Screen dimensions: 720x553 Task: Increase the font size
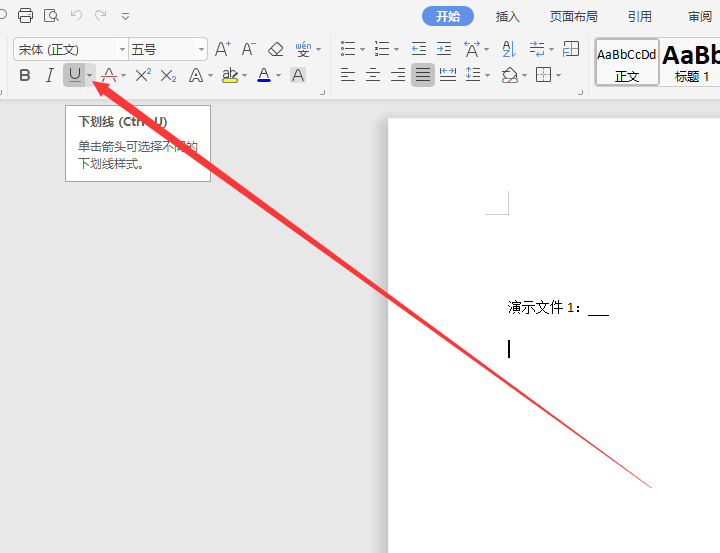(223, 49)
